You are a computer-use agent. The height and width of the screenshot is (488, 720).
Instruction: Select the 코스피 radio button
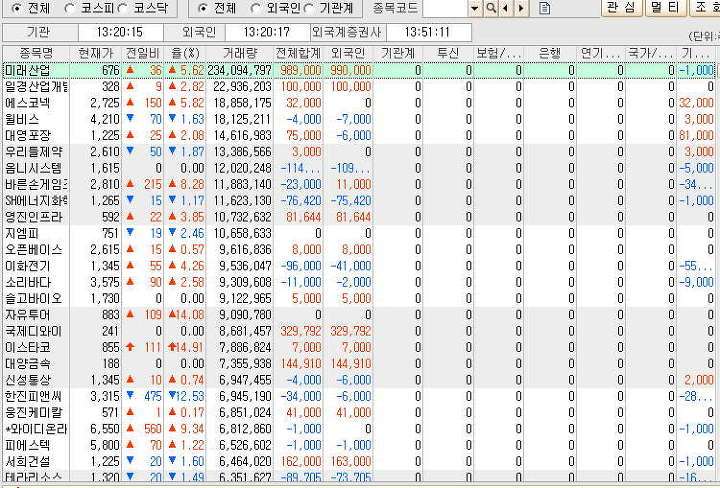pyautogui.click(x=69, y=8)
